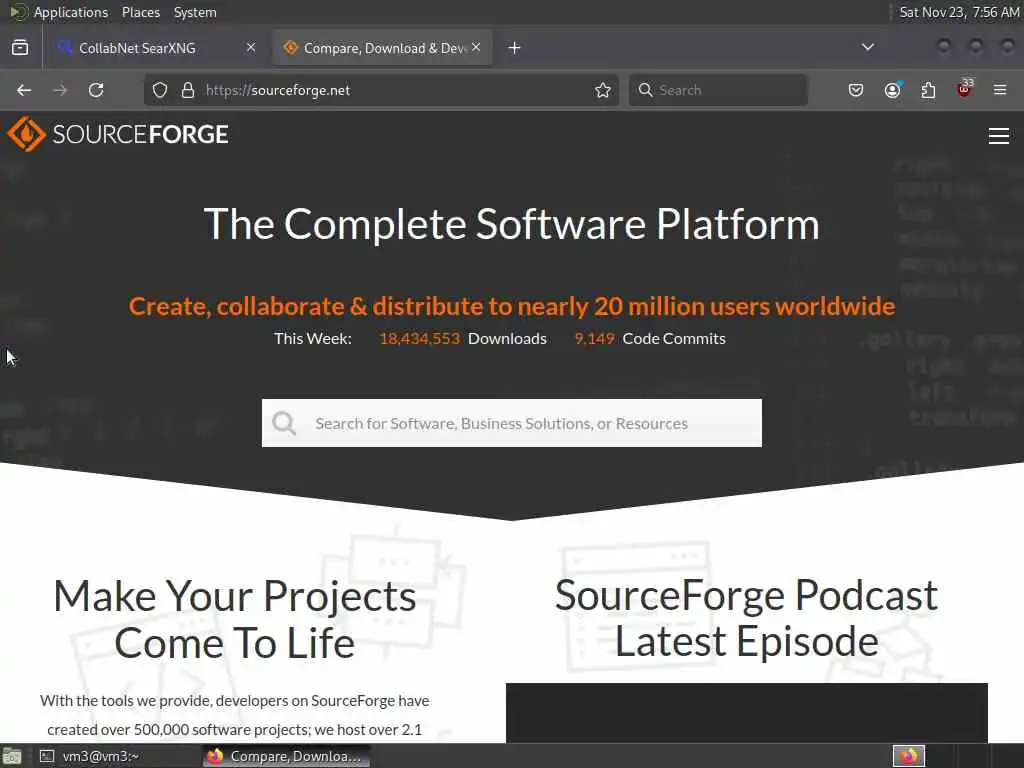Expand the list all tabs chevron
The width and height of the screenshot is (1024, 768).
[x=868, y=47]
